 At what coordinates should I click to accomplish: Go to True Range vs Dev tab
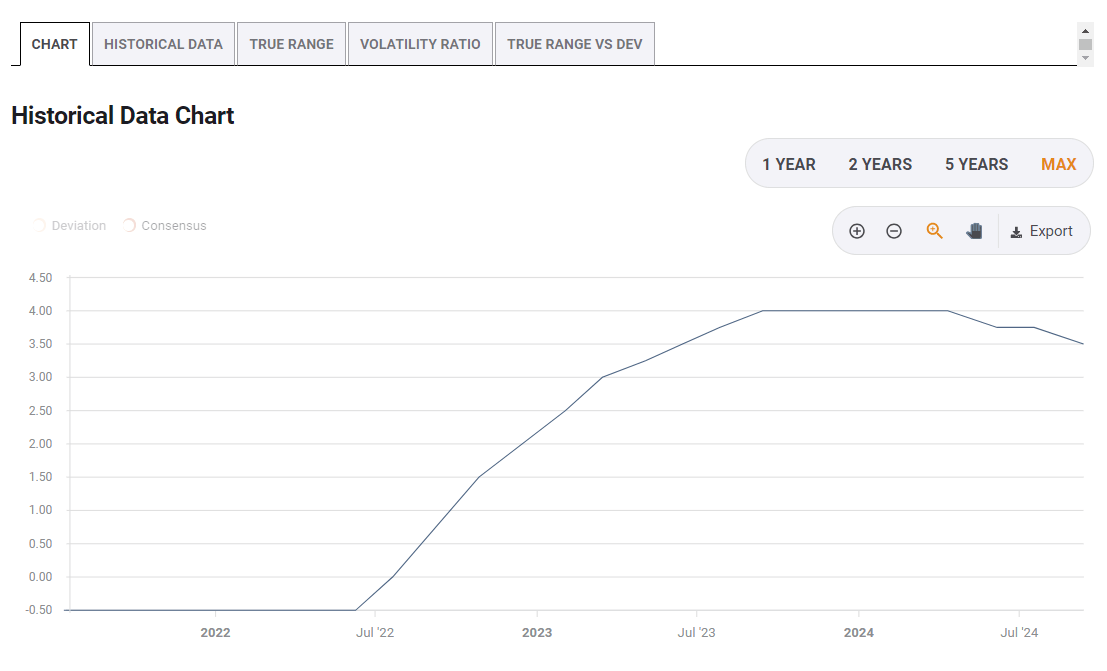574,44
